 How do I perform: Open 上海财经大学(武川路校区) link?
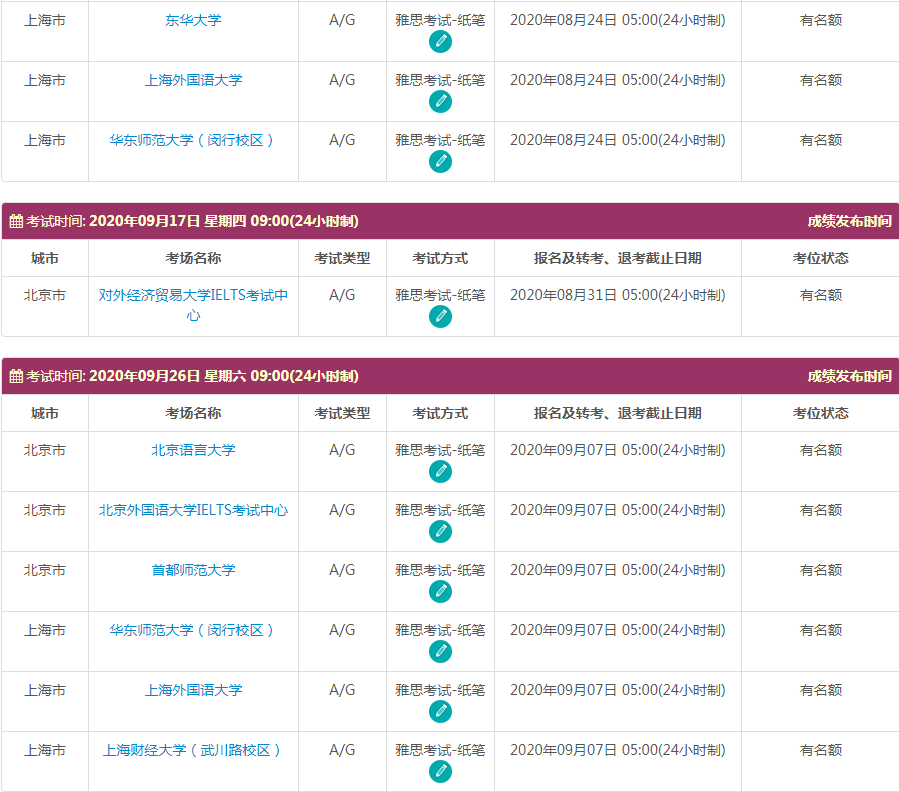click(193, 750)
